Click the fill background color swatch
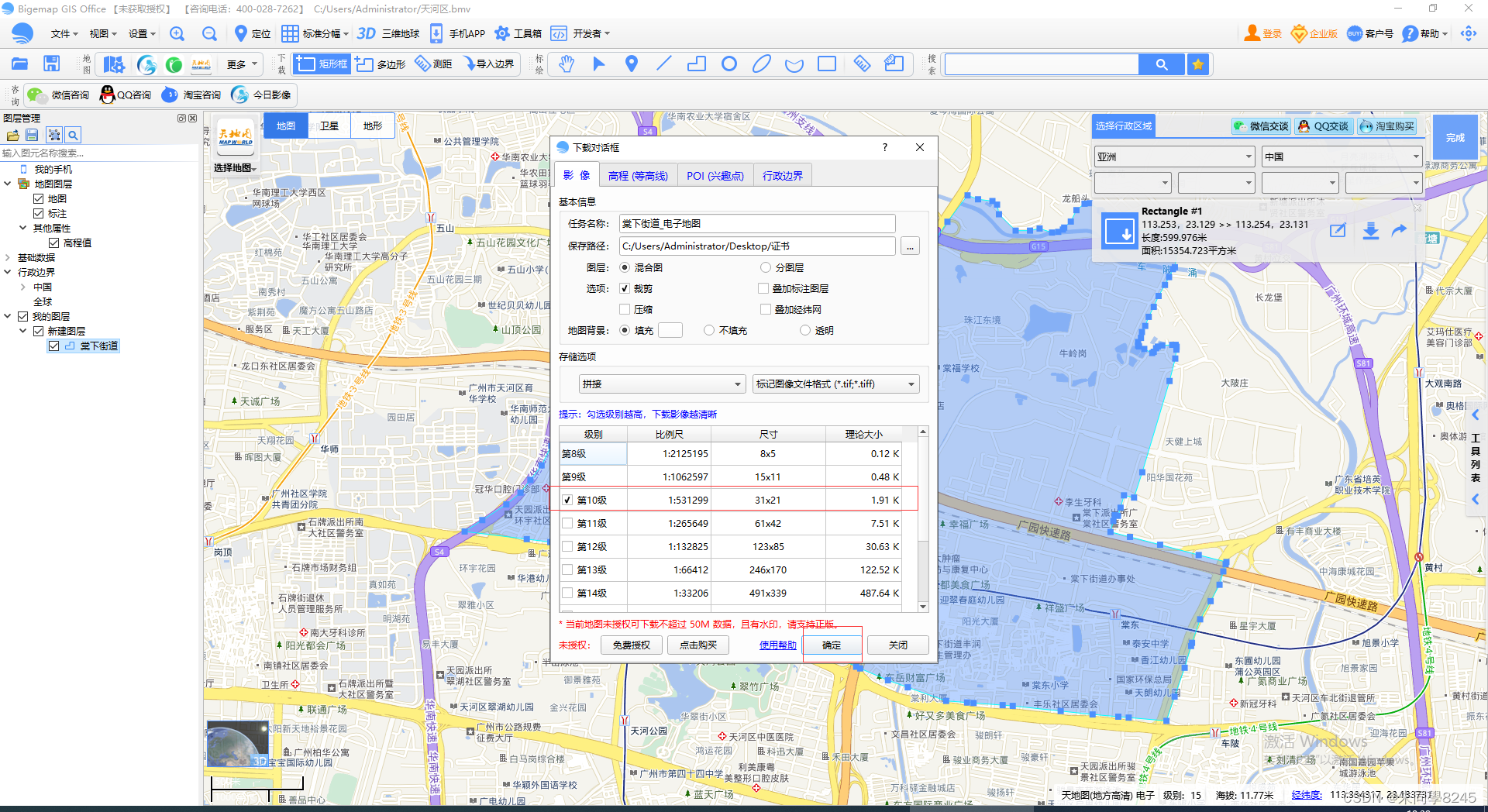 (670, 330)
